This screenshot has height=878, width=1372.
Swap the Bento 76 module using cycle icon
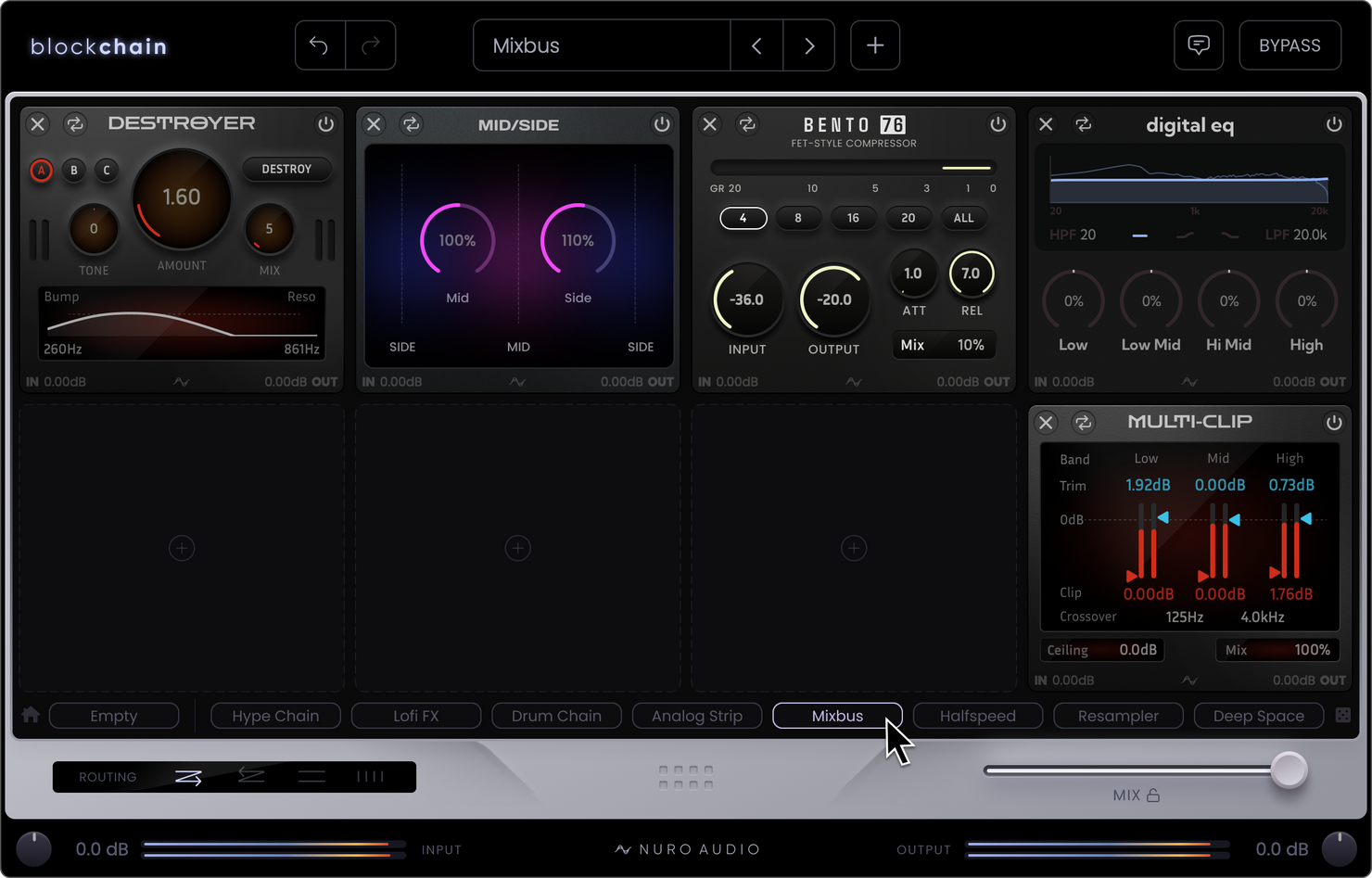[747, 123]
